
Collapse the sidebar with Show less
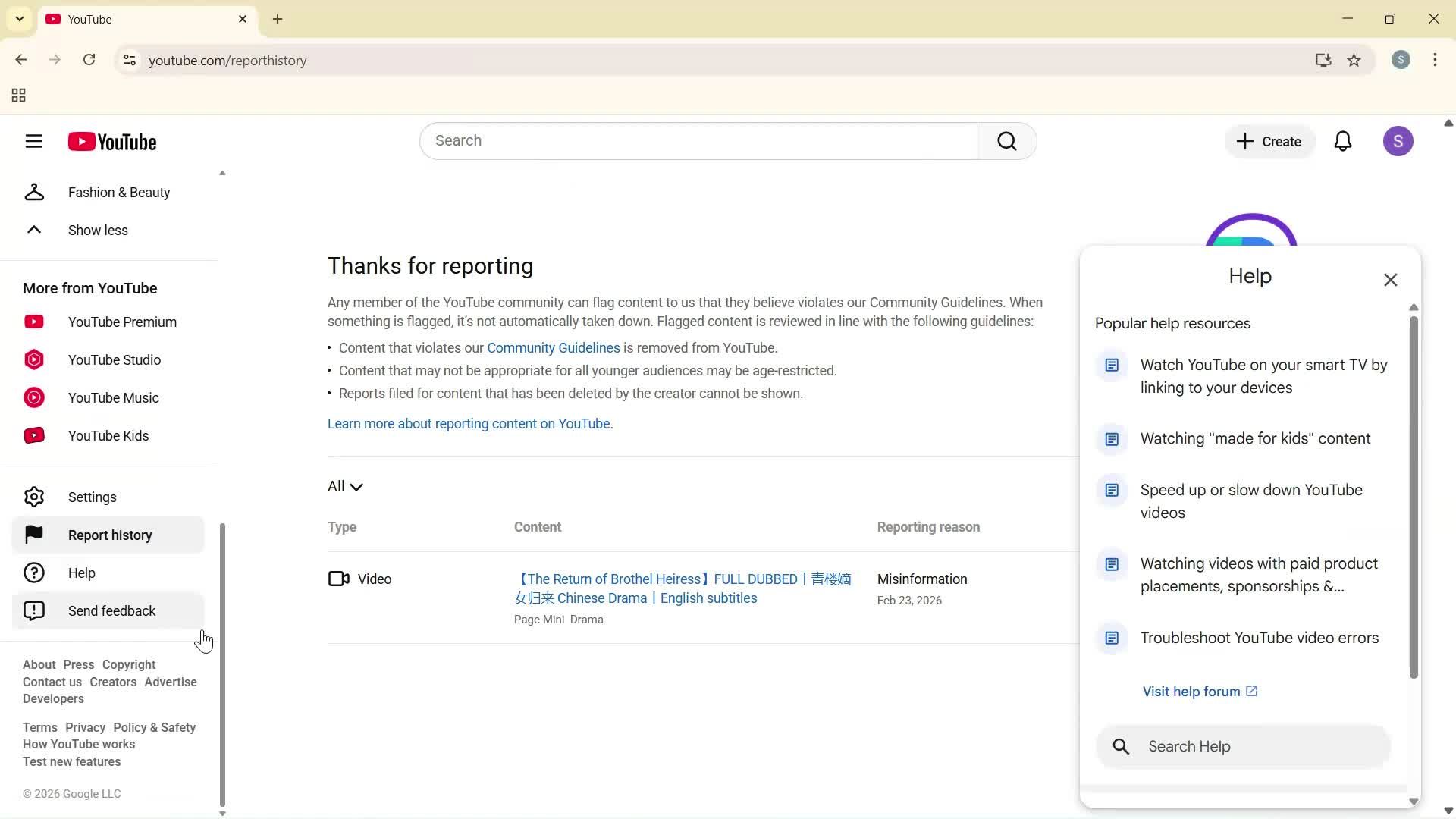point(98,230)
